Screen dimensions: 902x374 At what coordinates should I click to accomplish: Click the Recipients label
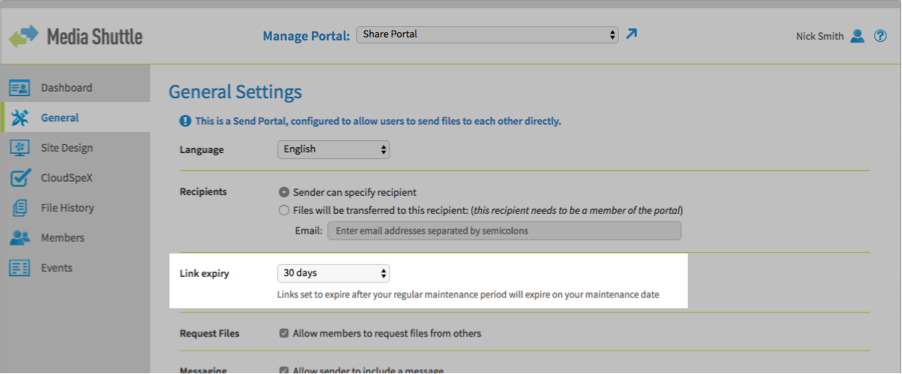(x=203, y=192)
